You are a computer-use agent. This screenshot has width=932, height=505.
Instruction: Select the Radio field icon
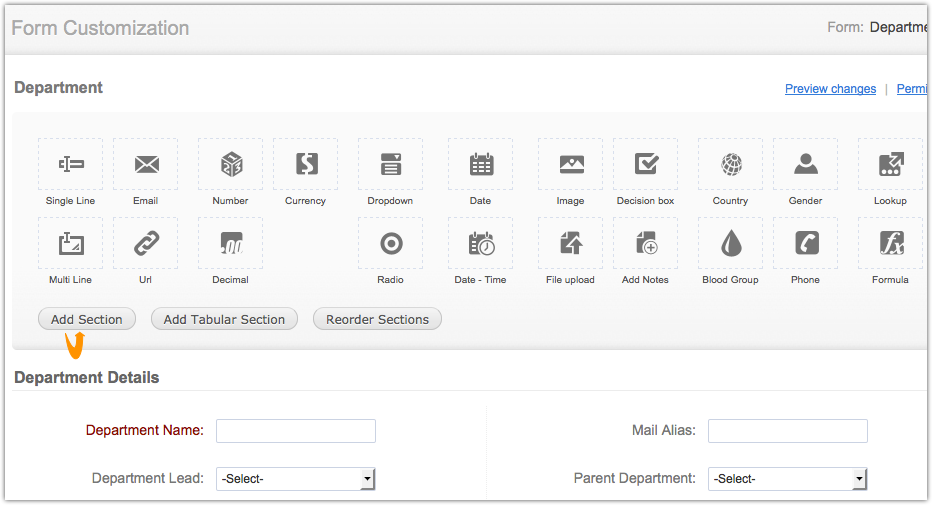coord(390,243)
